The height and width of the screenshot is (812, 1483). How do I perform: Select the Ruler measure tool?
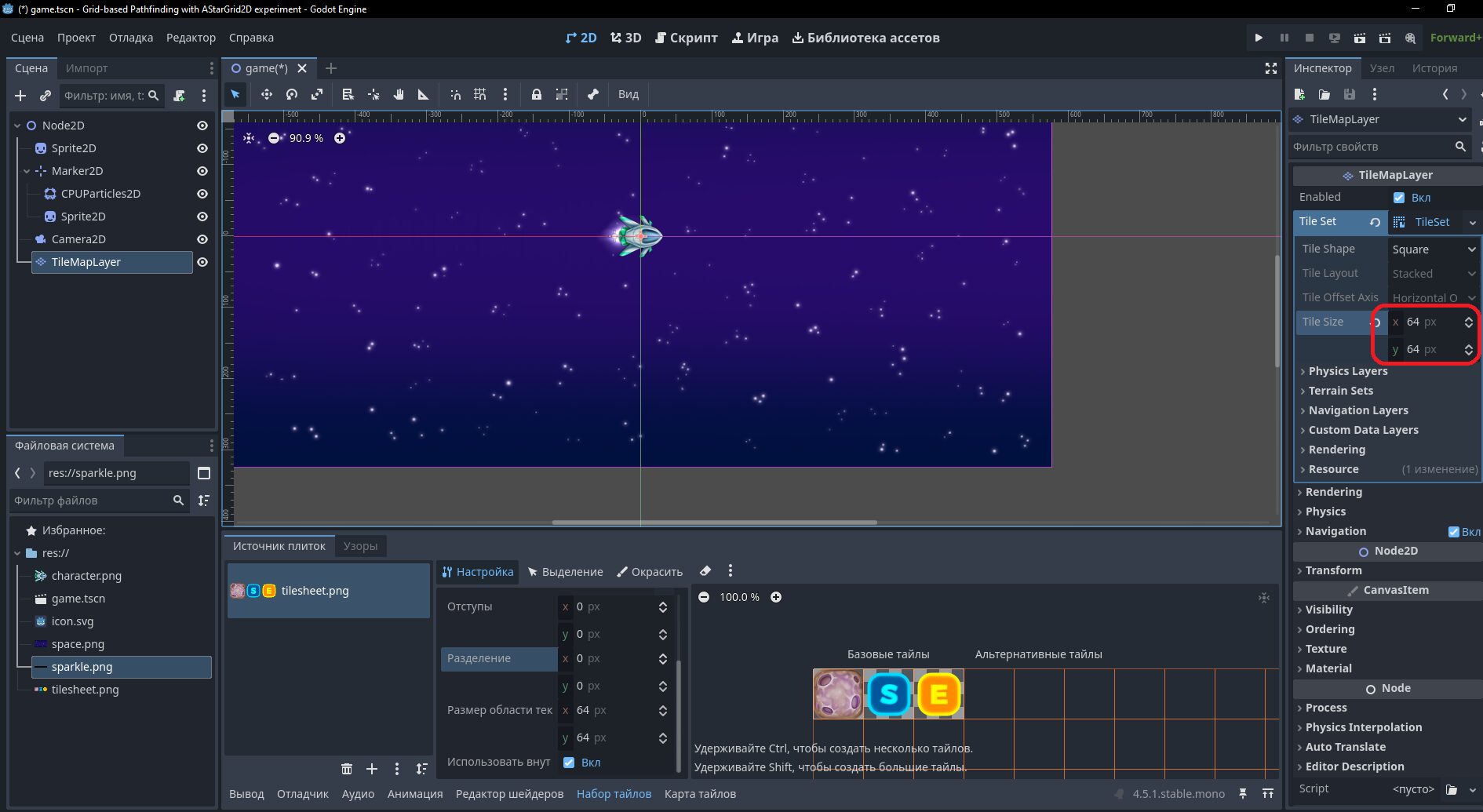pos(424,94)
